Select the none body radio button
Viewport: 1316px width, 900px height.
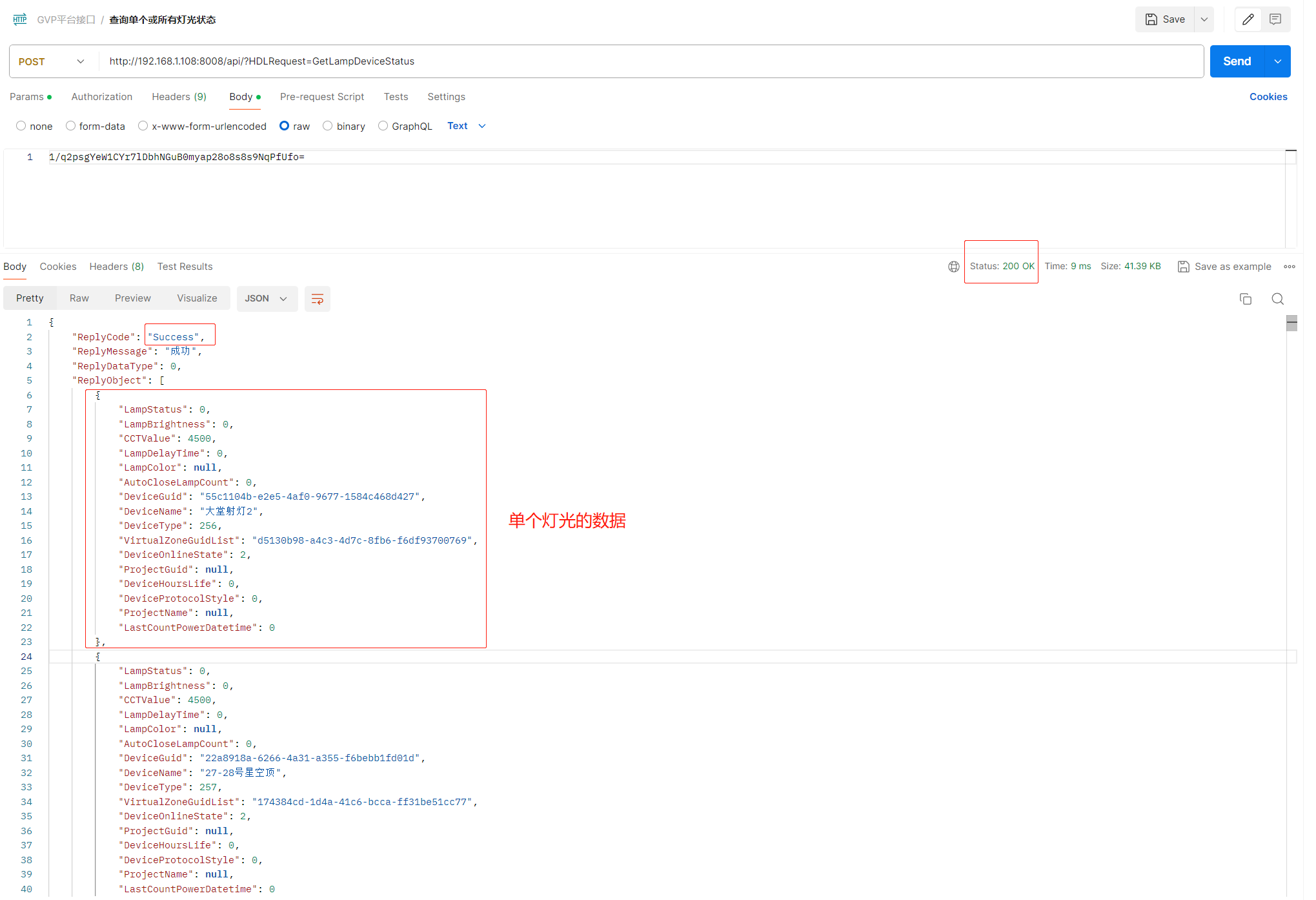pos(21,126)
